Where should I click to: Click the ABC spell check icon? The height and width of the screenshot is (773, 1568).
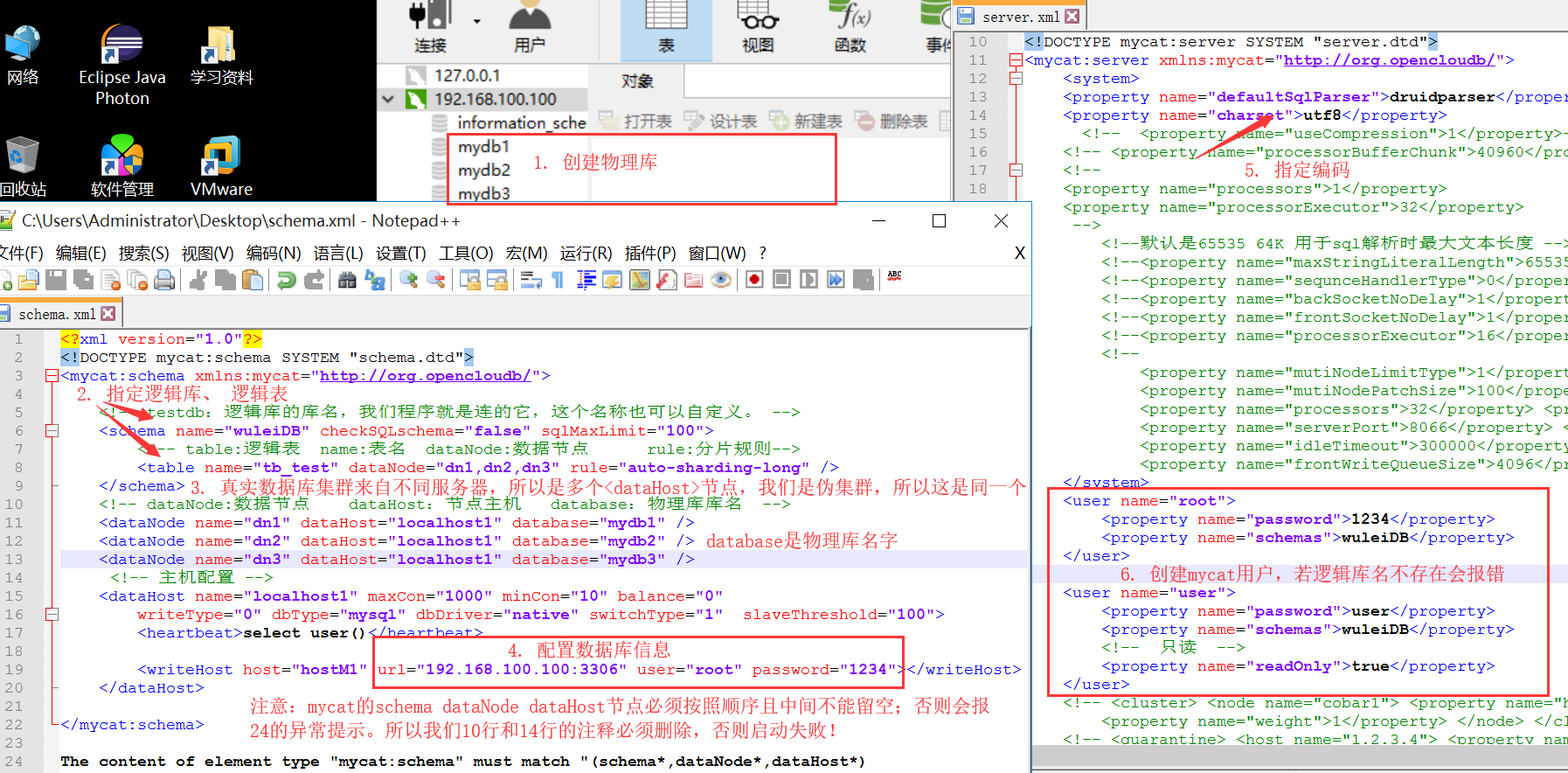click(894, 276)
